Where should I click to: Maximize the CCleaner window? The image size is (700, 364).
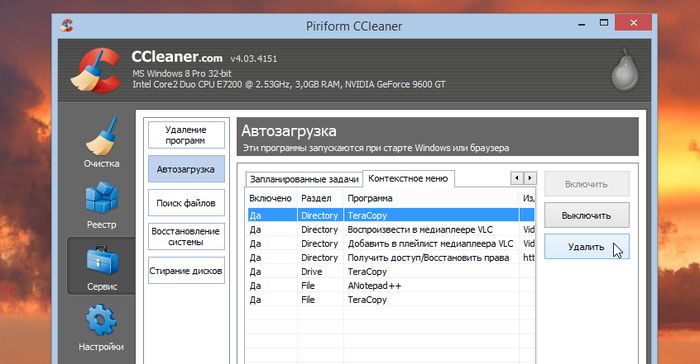604,23
